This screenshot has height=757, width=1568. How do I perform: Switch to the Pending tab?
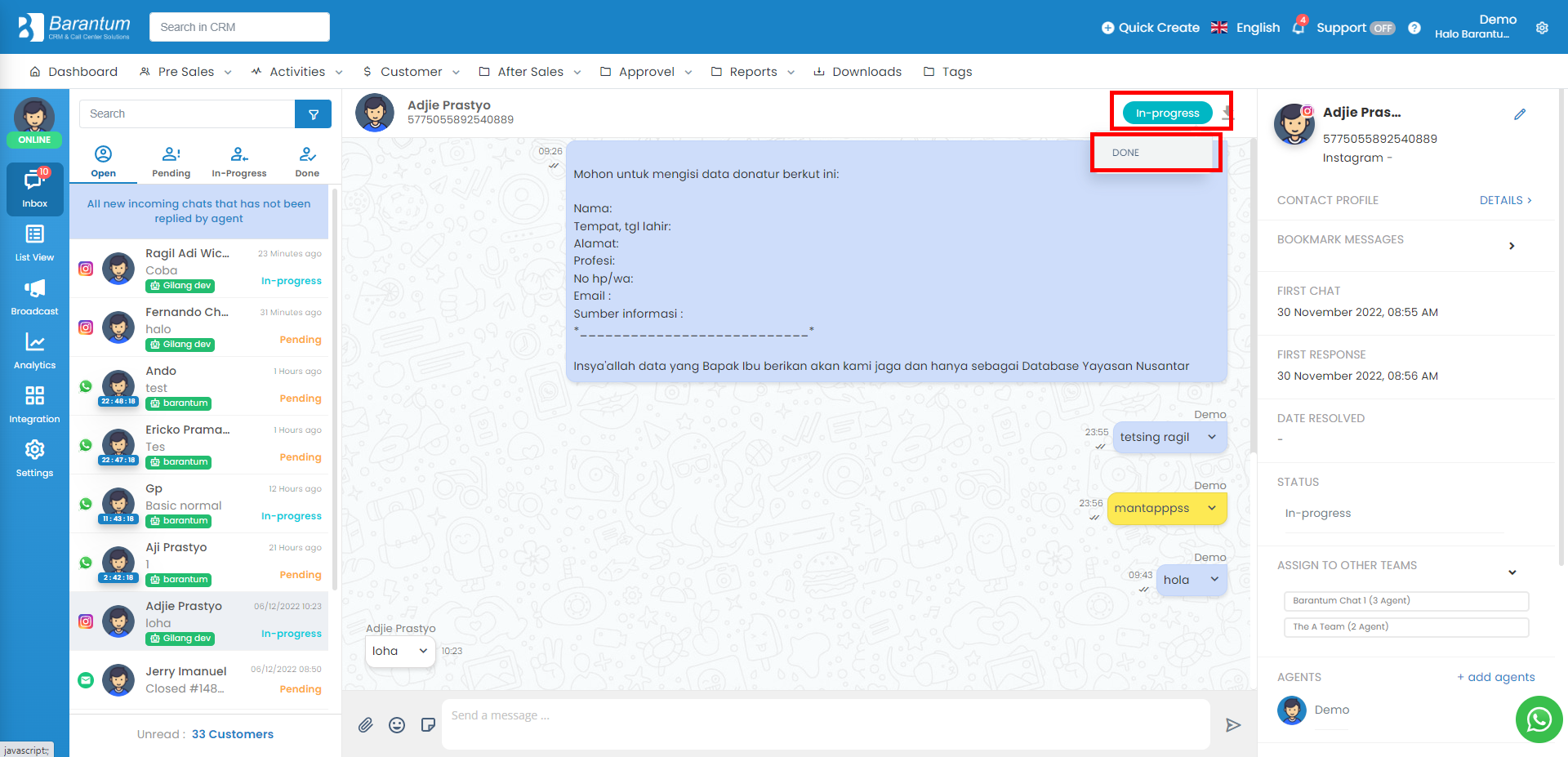171,162
